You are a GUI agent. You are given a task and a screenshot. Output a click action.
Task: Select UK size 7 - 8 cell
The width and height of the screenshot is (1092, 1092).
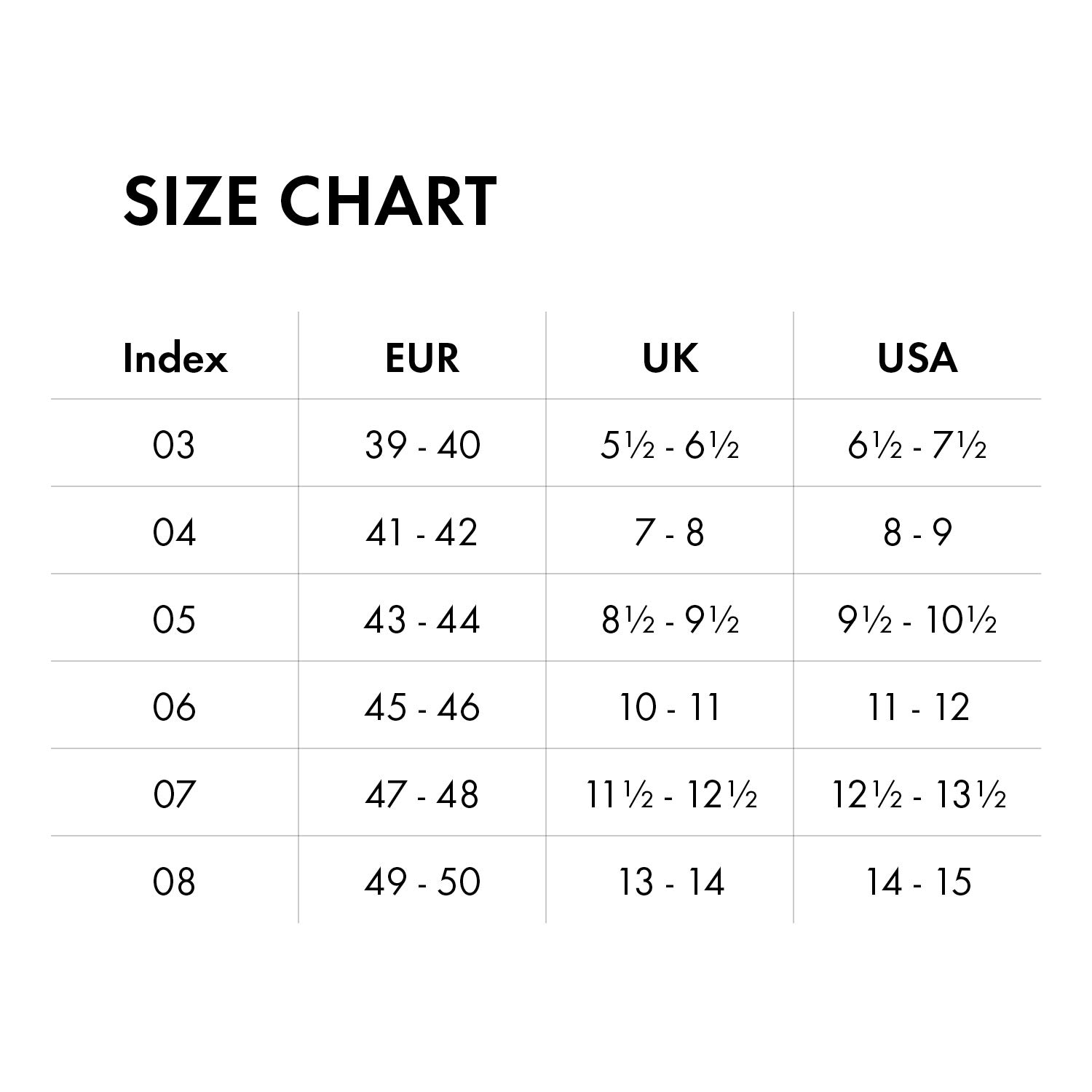pos(670,532)
